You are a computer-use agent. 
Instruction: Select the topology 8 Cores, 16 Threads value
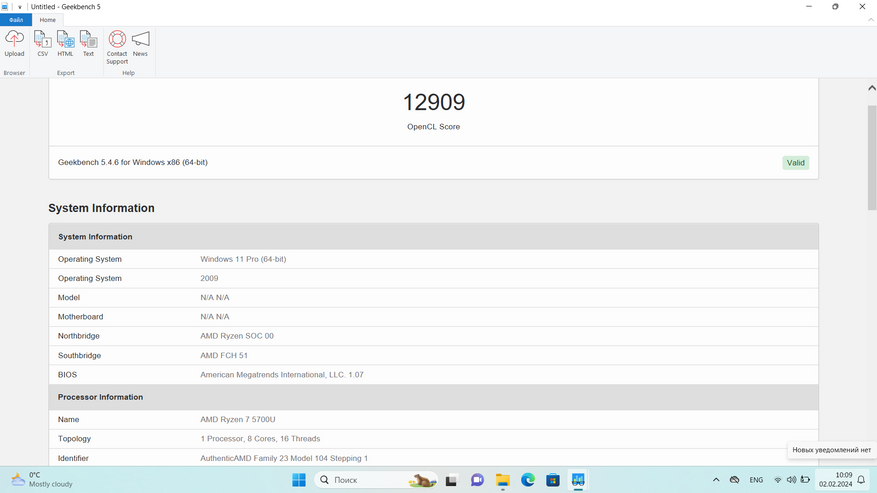(260, 439)
